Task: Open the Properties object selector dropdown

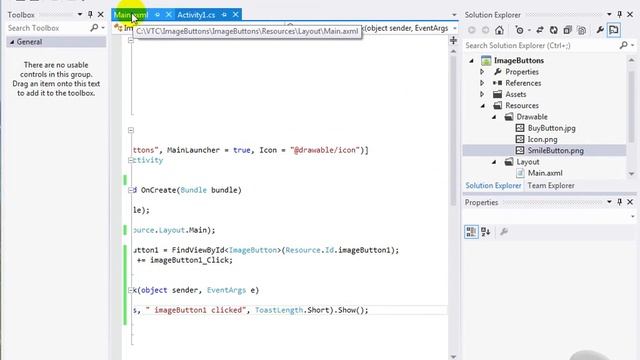Action: pyautogui.click(x=632, y=216)
